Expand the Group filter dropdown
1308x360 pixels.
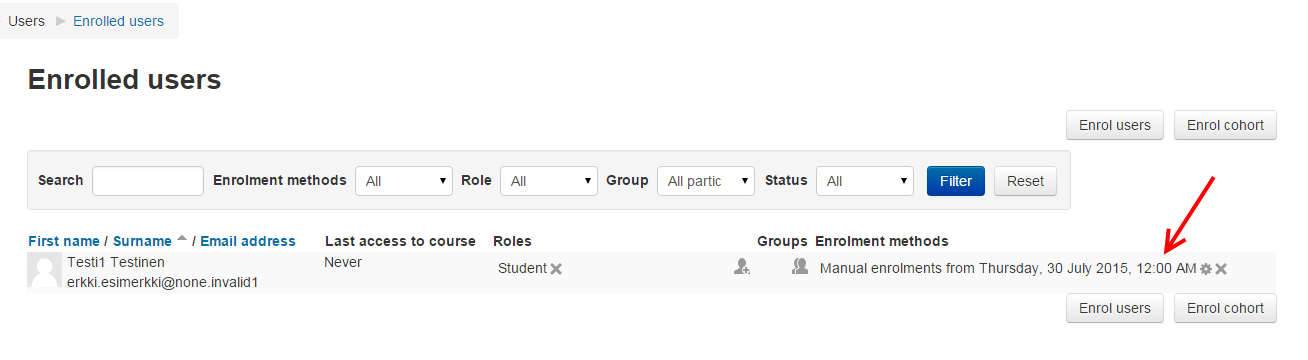tap(706, 181)
